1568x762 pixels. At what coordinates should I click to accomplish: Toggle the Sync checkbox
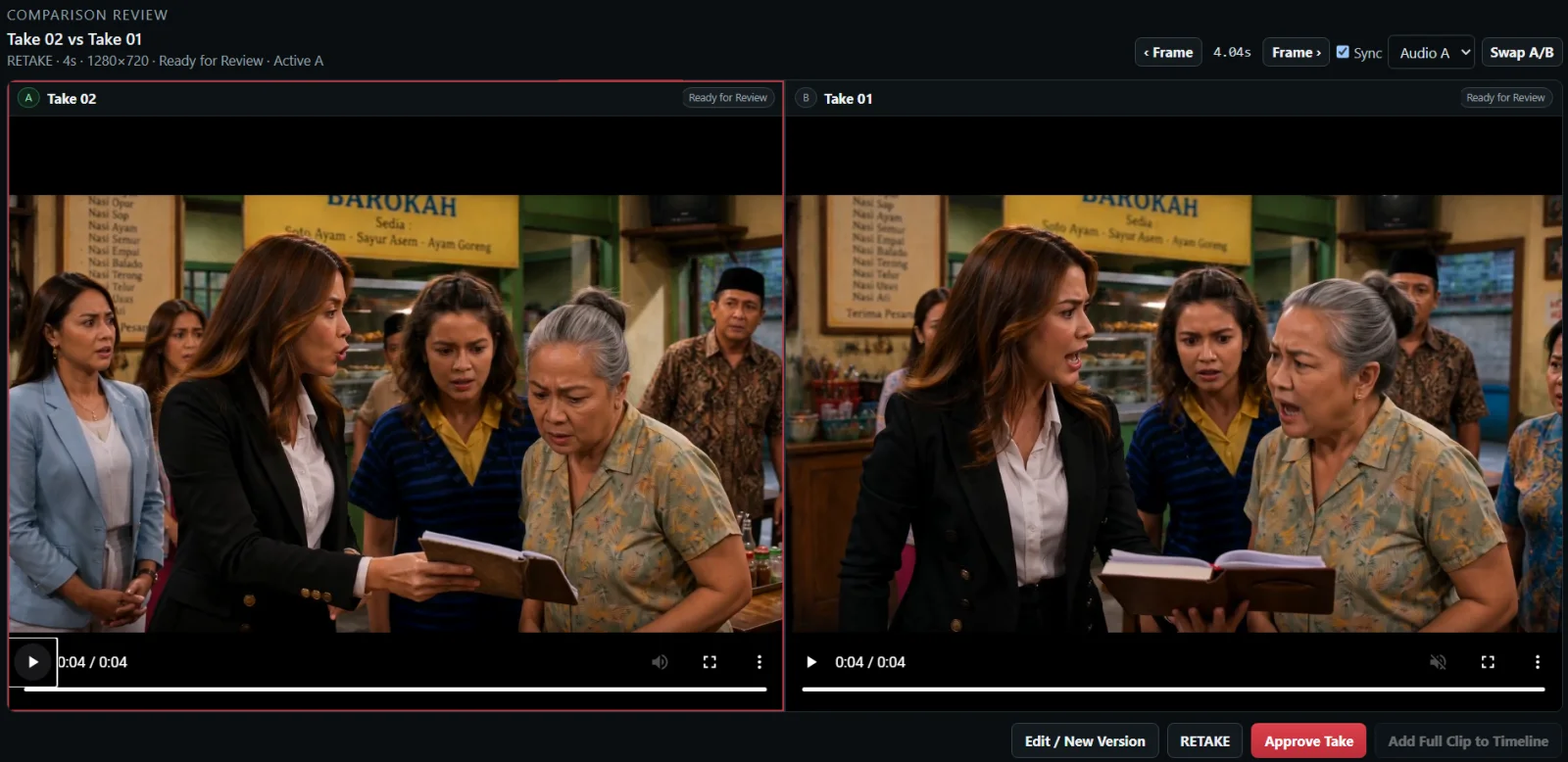point(1343,52)
